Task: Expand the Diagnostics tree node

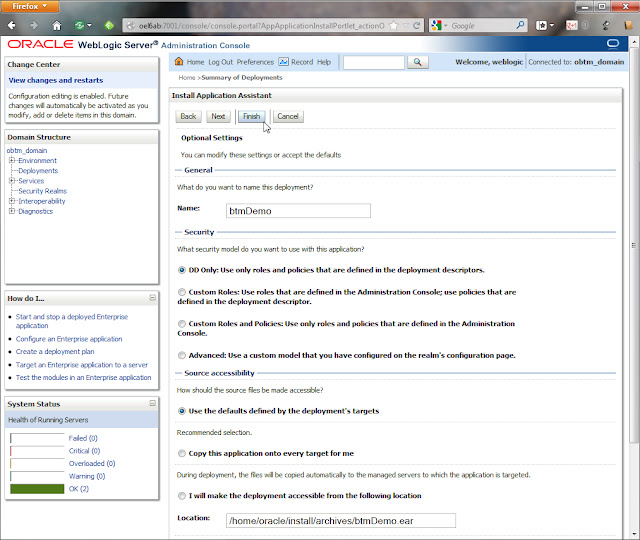Action: coord(12,211)
